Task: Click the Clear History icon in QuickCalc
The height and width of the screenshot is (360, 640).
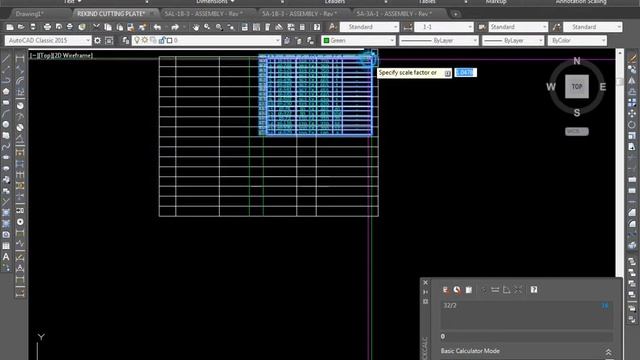Action: pos(457,290)
